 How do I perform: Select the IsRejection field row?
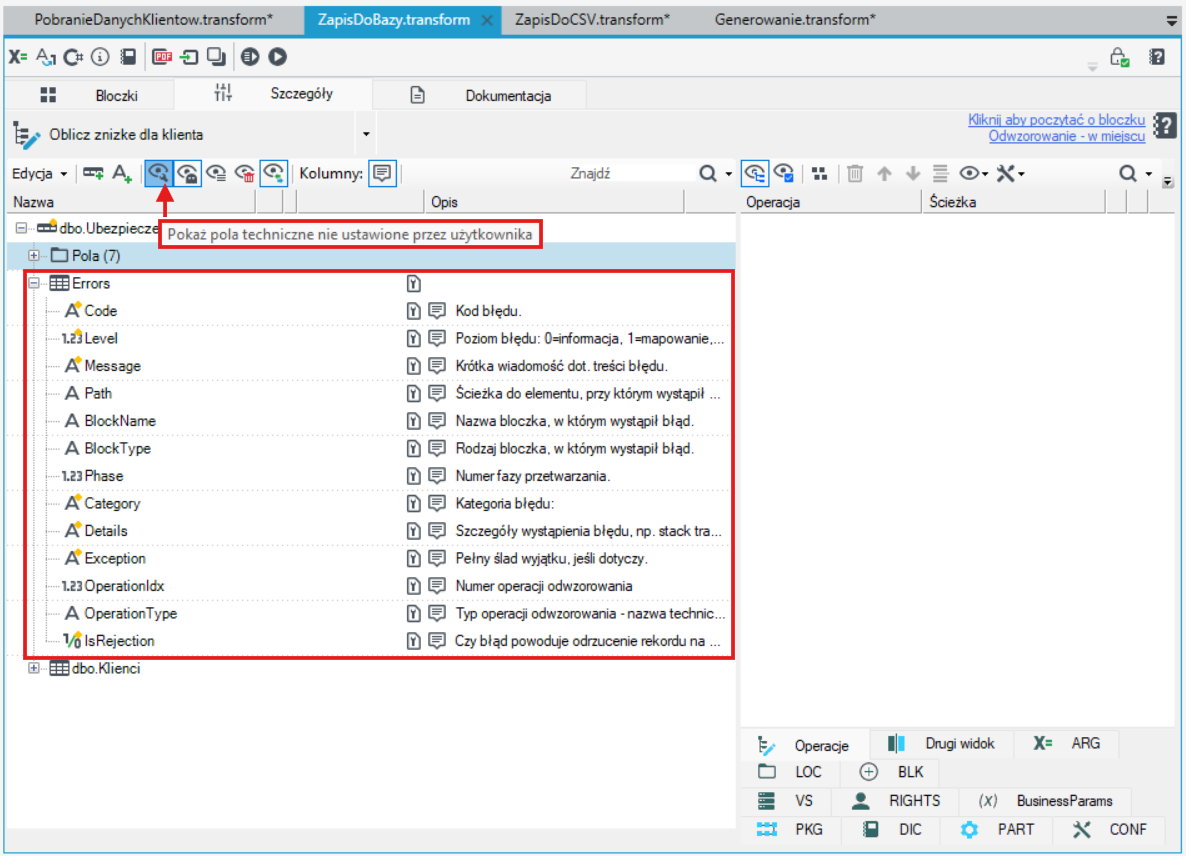pos(369,641)
